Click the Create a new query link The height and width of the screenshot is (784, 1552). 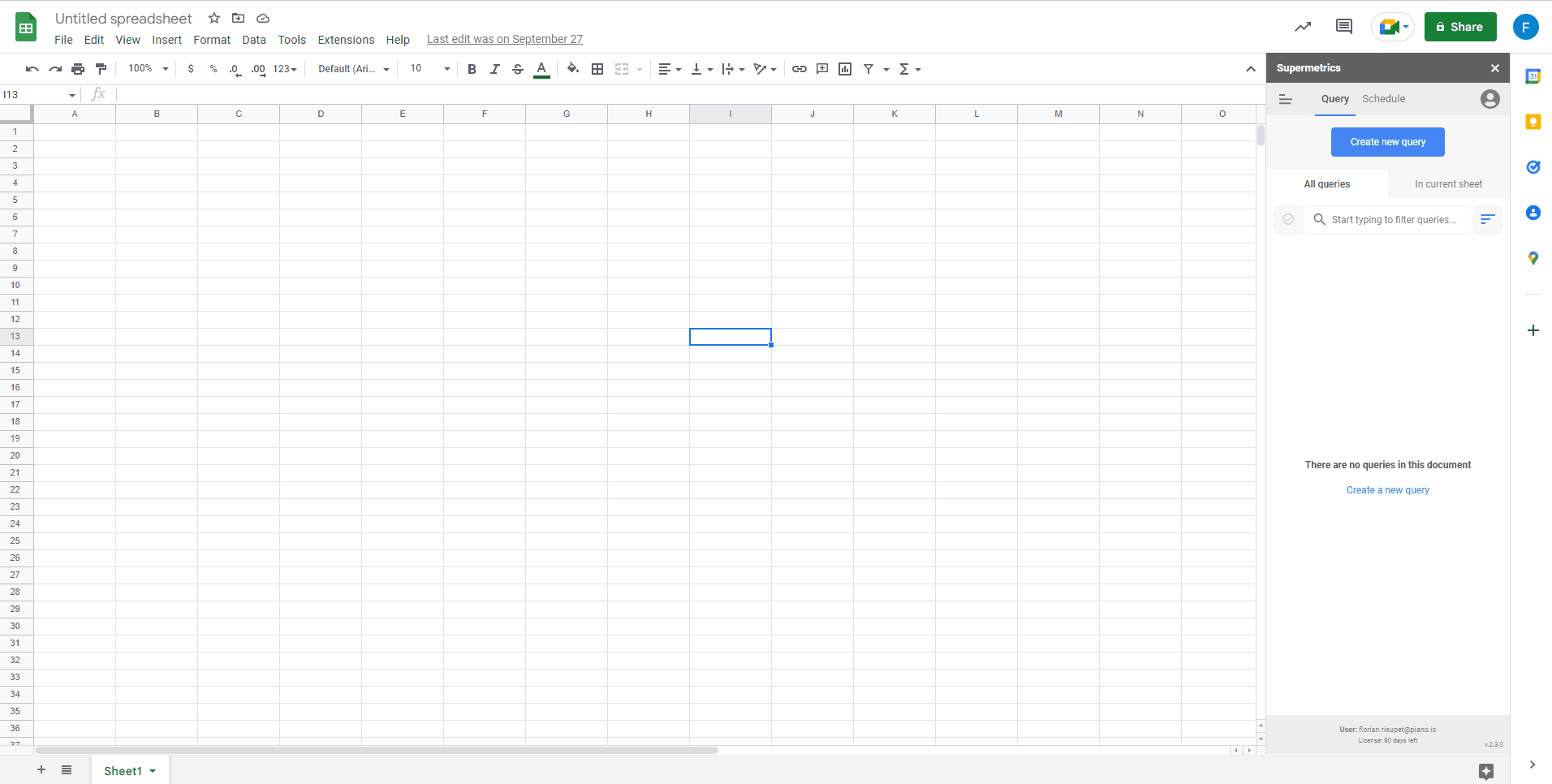click(1387, 490)
